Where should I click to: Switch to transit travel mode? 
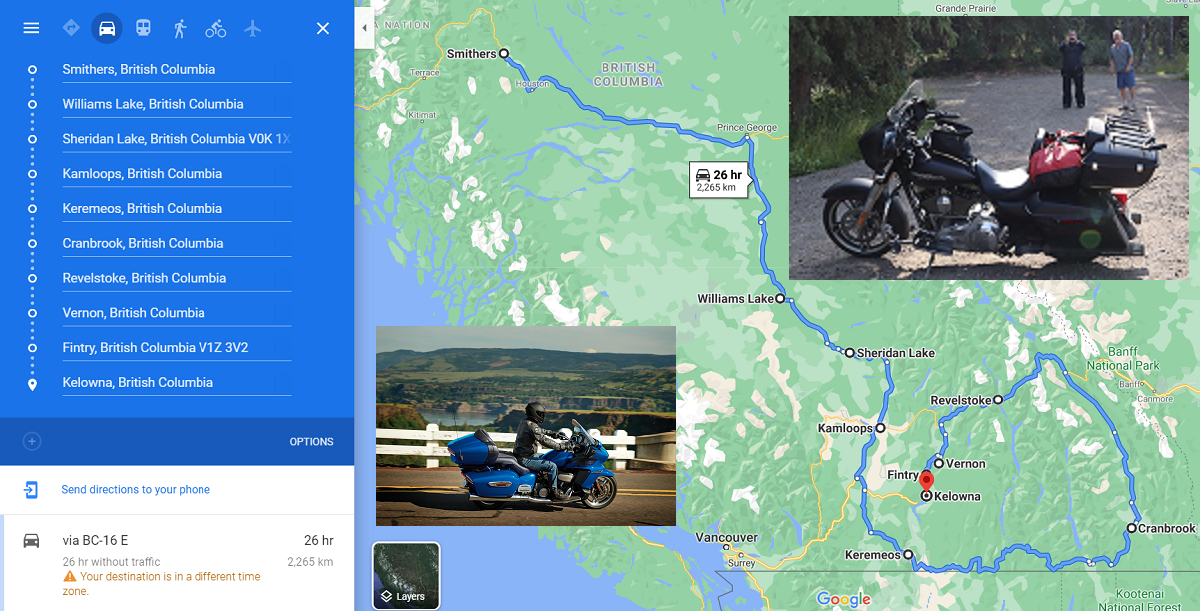(143, 28)
